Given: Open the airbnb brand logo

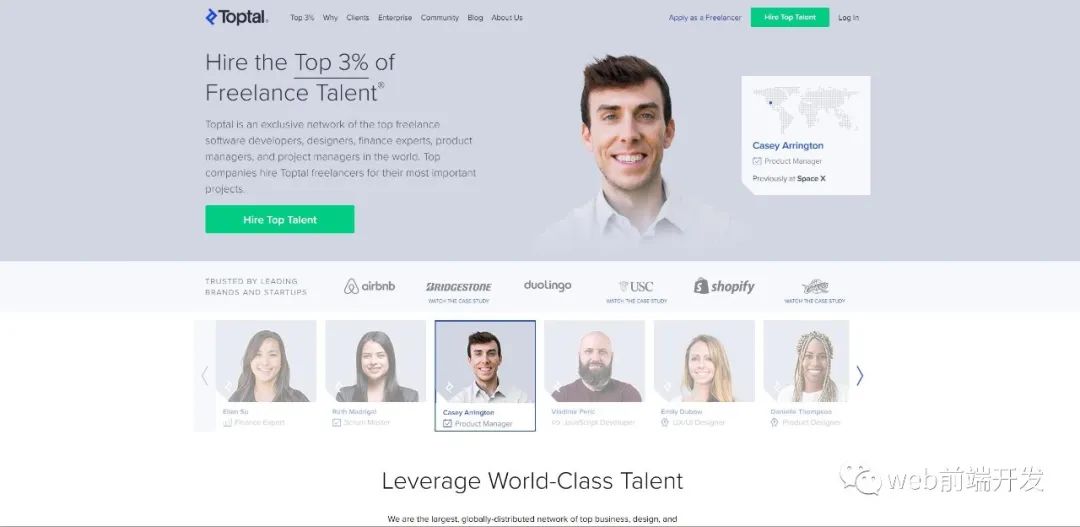Looking at the screenshot, I should tap(370, 286).
